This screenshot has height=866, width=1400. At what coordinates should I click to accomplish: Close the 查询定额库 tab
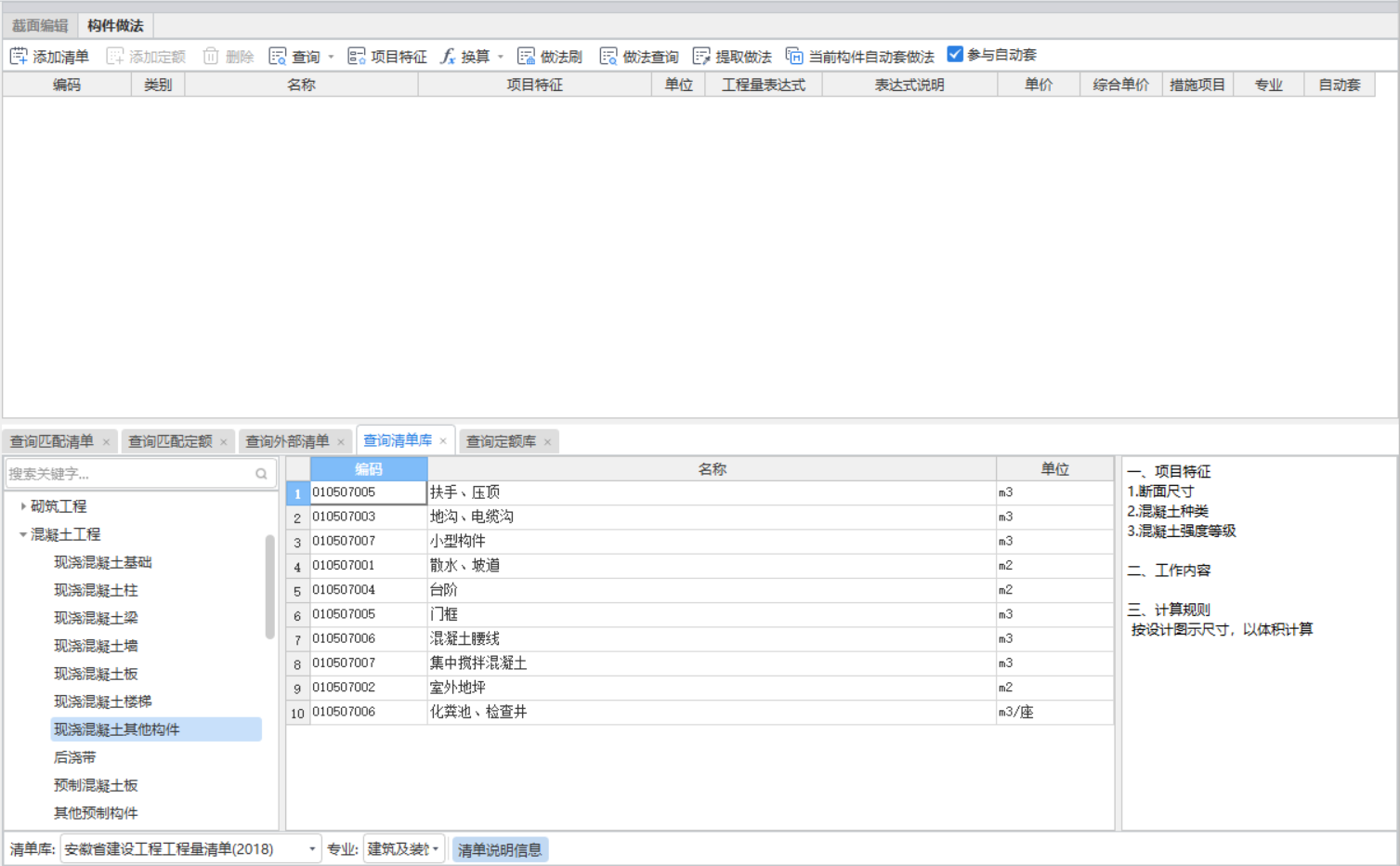[x=548, y=442]
